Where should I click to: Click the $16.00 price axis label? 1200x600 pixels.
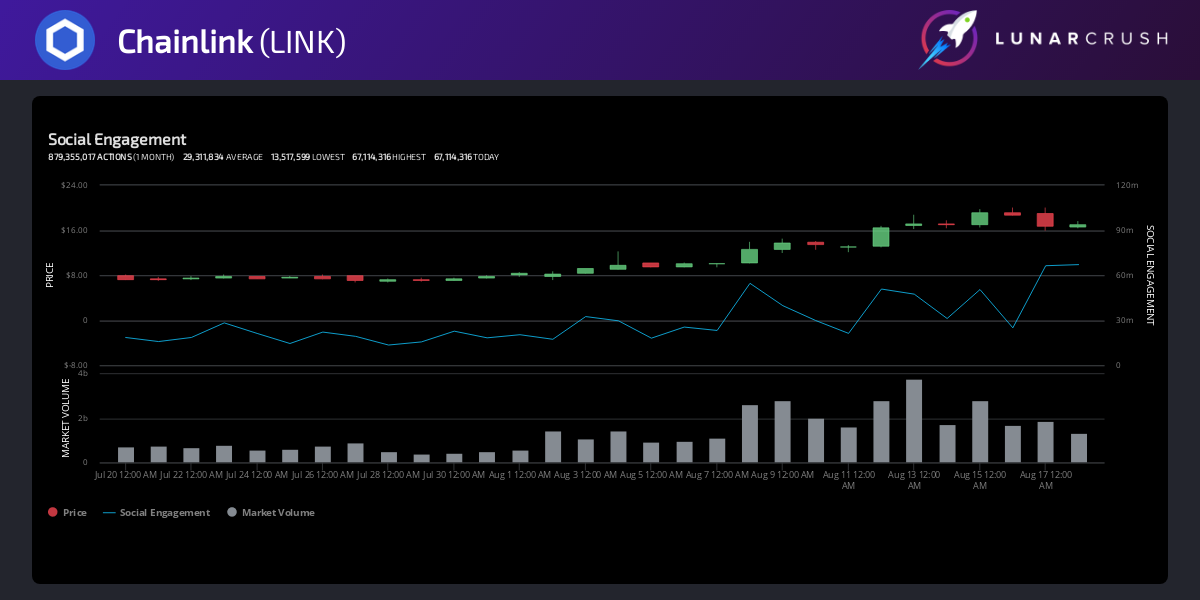coord(75,230)
